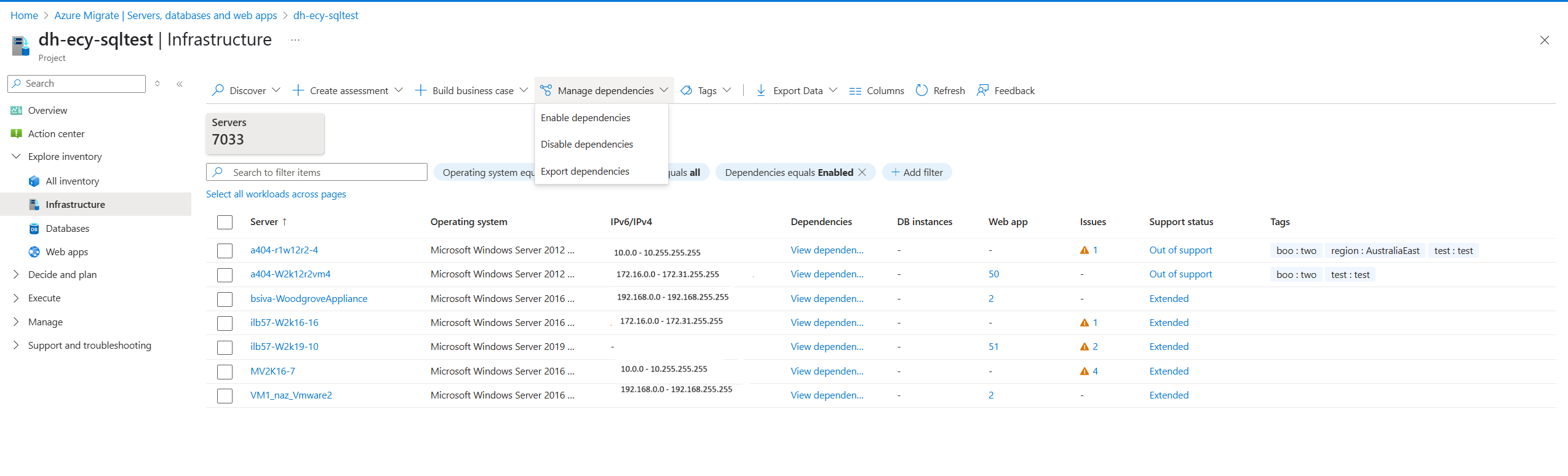This screenshot has width=1568, height=476.
Task: Expand the Decide and plan section
Action: pos(17,275)
